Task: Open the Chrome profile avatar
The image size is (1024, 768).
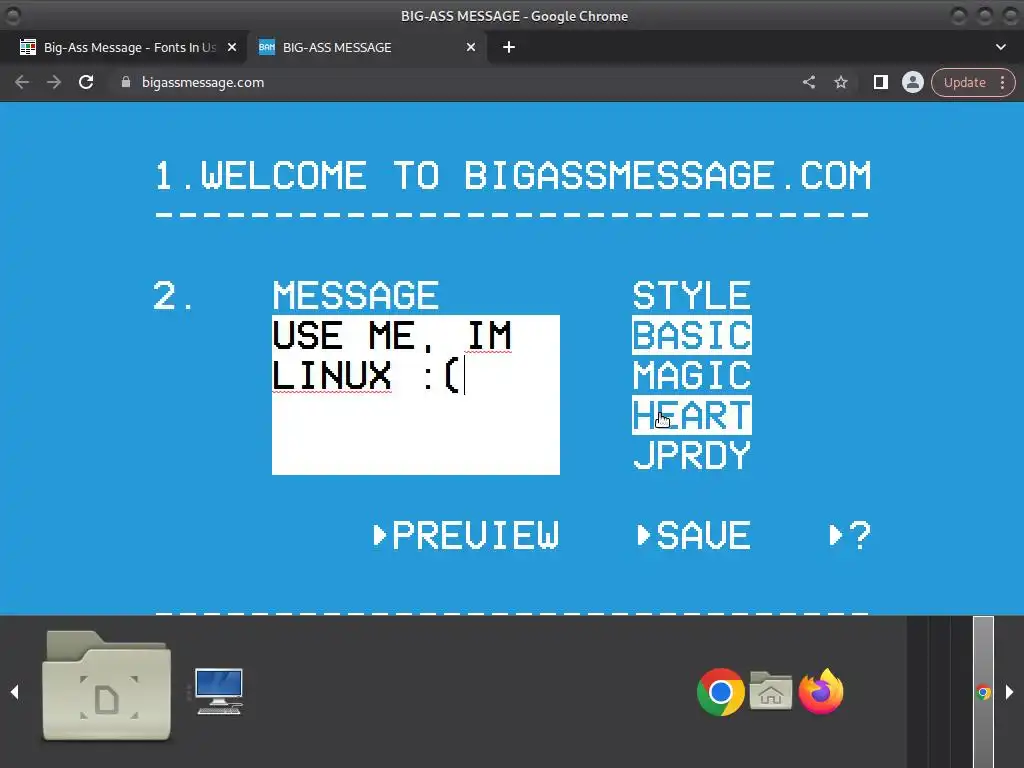Action: click(912, 82)
